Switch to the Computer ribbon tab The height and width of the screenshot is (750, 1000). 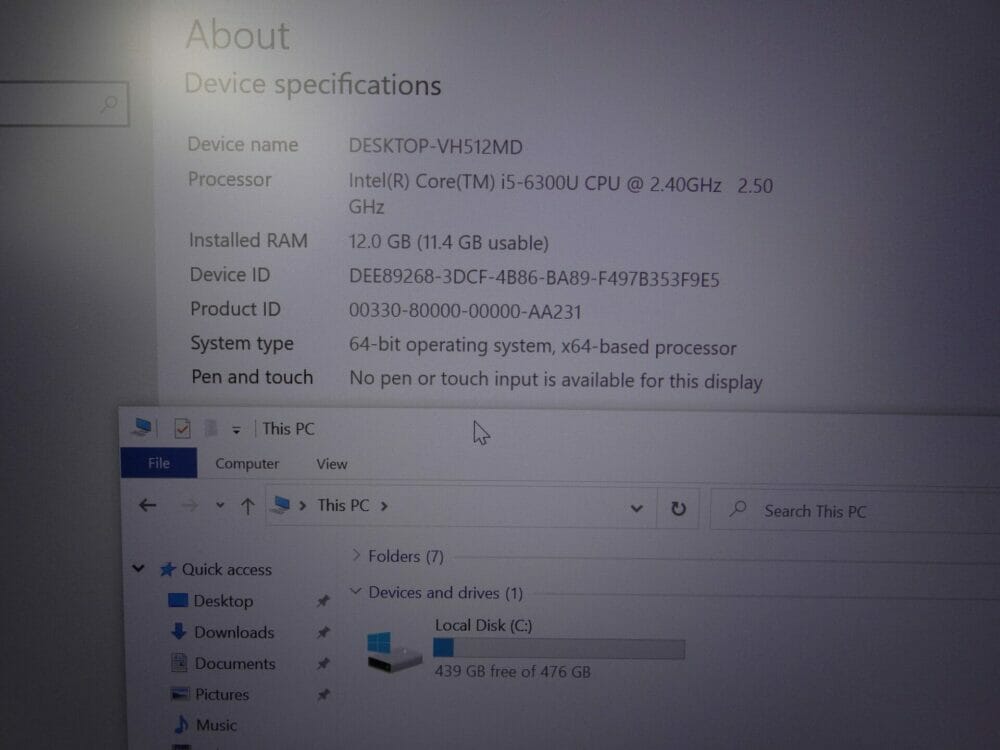(x=247, y=464)
